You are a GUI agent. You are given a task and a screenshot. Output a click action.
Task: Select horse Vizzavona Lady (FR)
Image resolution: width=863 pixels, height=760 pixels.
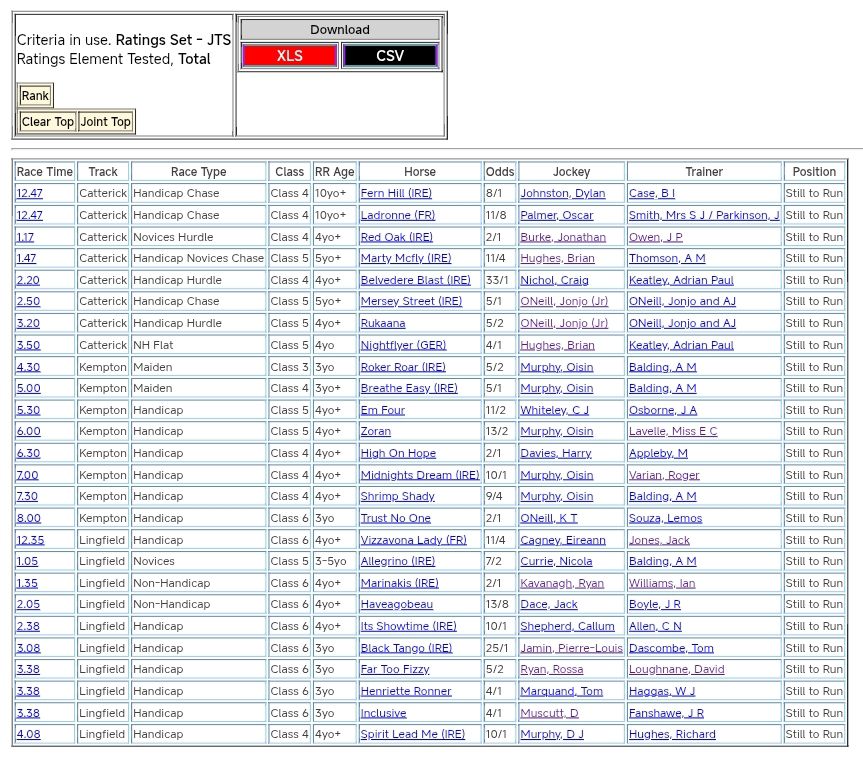click(413, 541)
